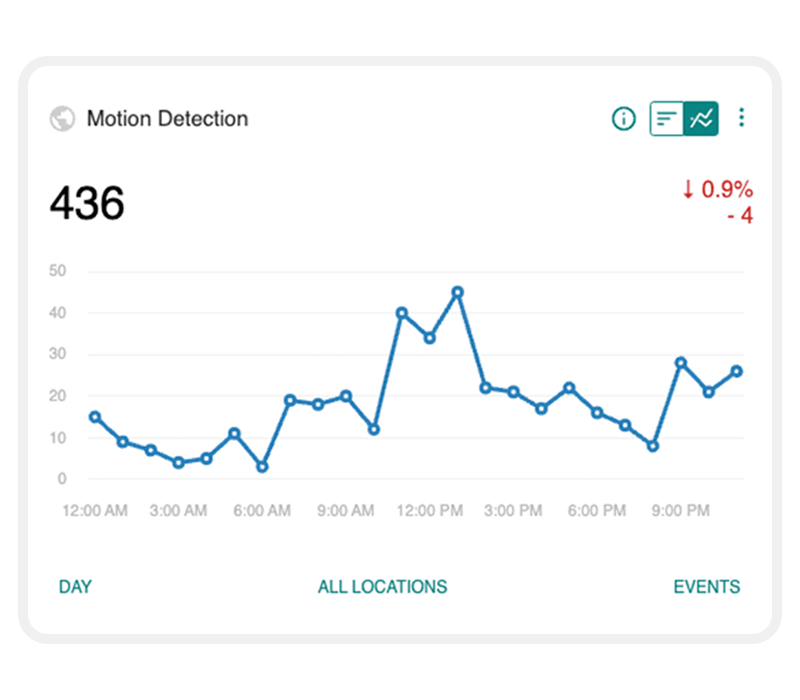This screenshot has height=700, width=800.
Task: Click the 3:00 PM axis label
Action: [513, 510]
